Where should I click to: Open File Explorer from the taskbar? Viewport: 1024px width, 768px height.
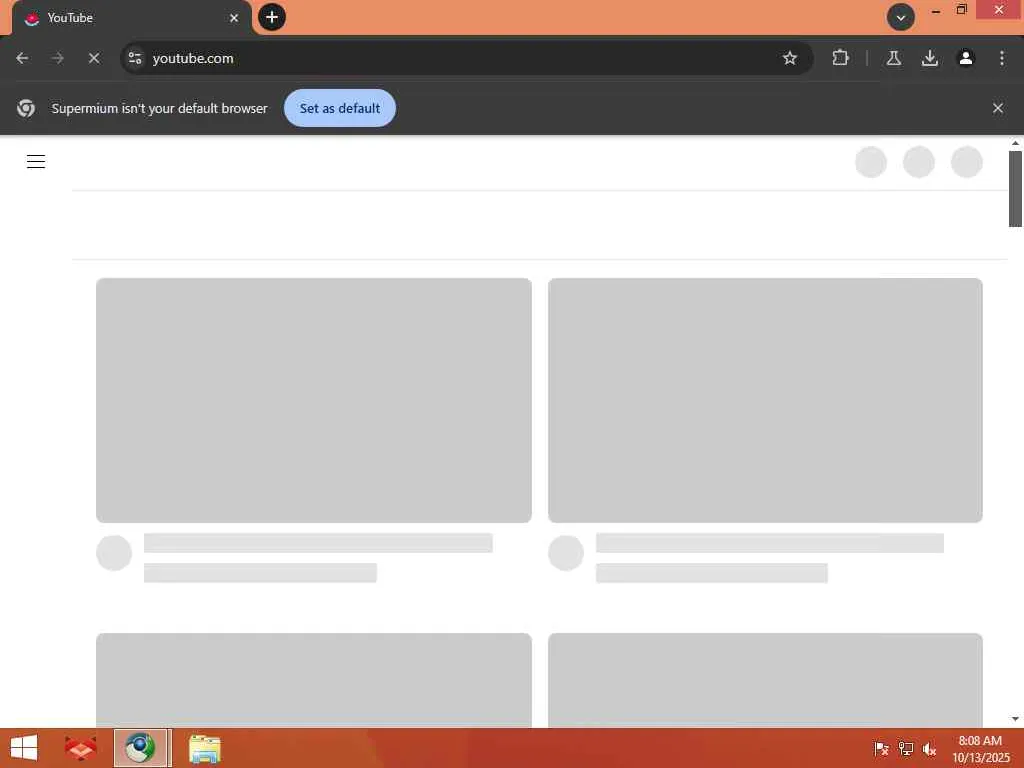pos(204,748)
